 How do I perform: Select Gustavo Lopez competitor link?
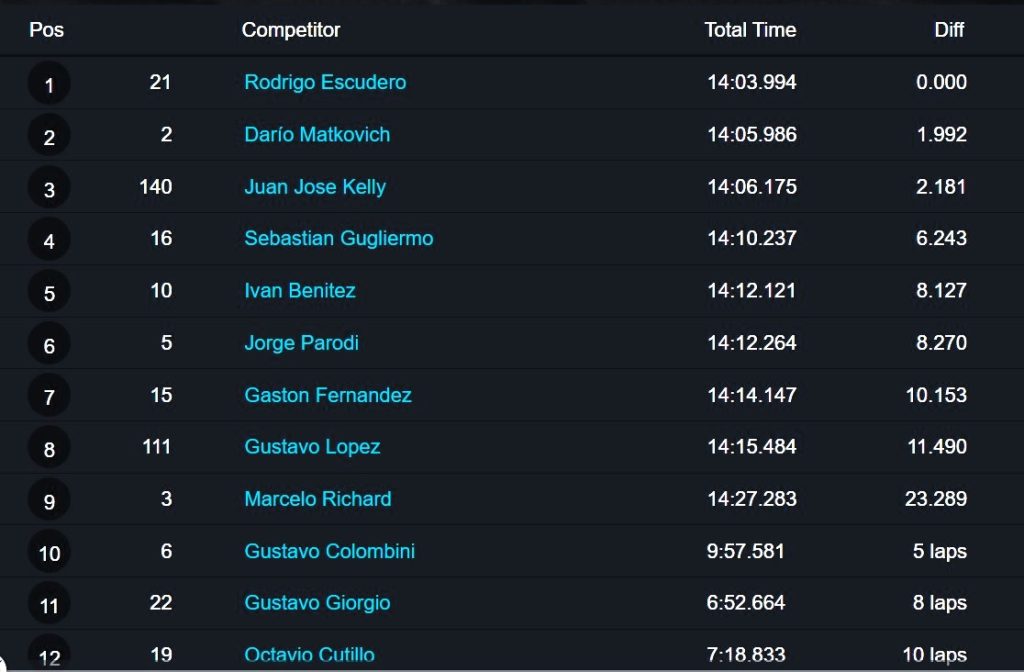[312, 447]
